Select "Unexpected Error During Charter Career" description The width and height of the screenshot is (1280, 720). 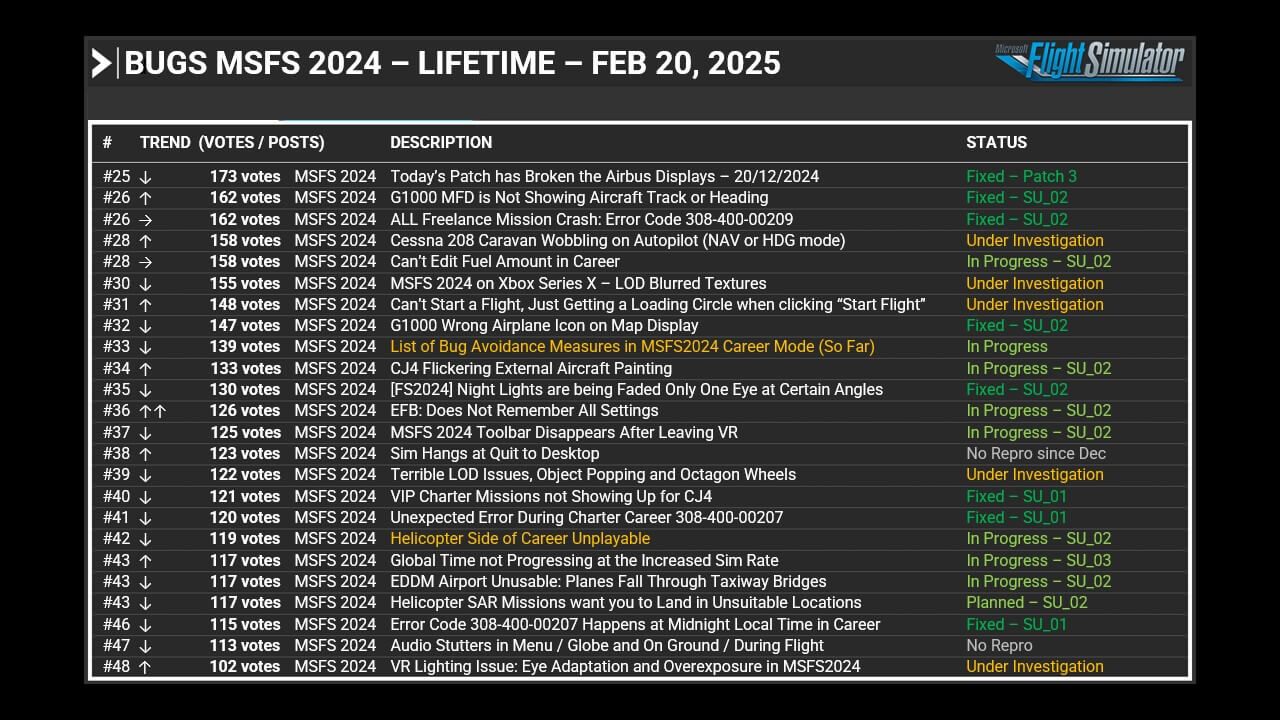(586, 518)
